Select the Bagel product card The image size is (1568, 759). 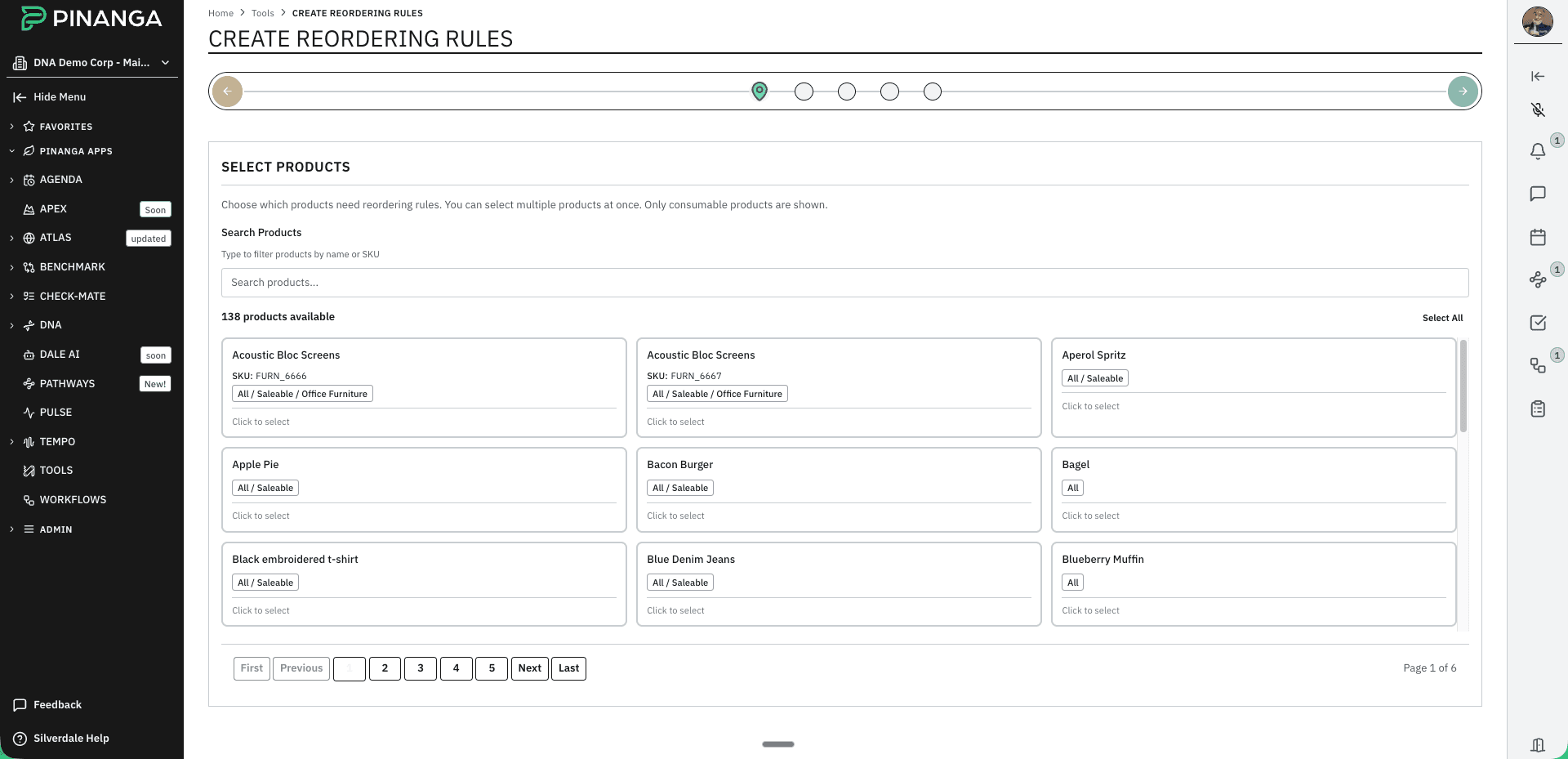(x=1253, y=489)
